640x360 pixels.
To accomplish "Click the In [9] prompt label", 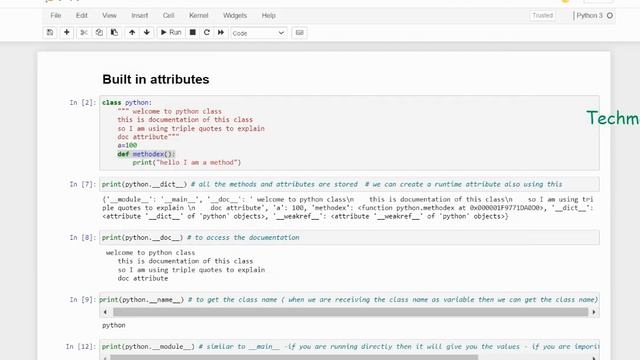I will 82,300.
